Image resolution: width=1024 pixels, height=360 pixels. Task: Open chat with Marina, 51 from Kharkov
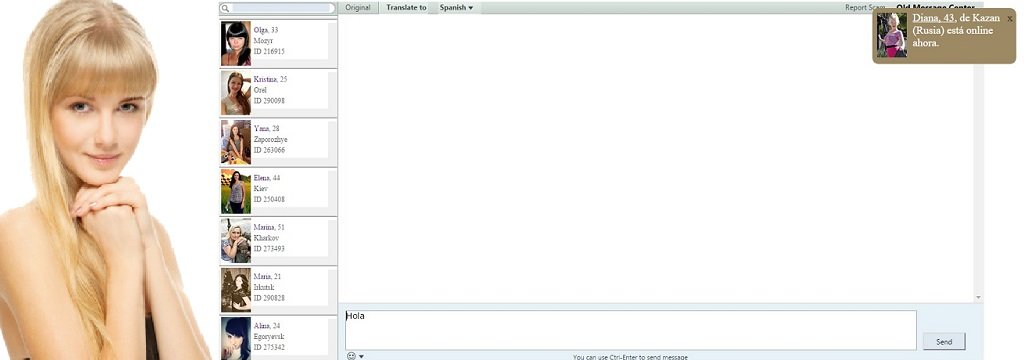tap(278, 241)
